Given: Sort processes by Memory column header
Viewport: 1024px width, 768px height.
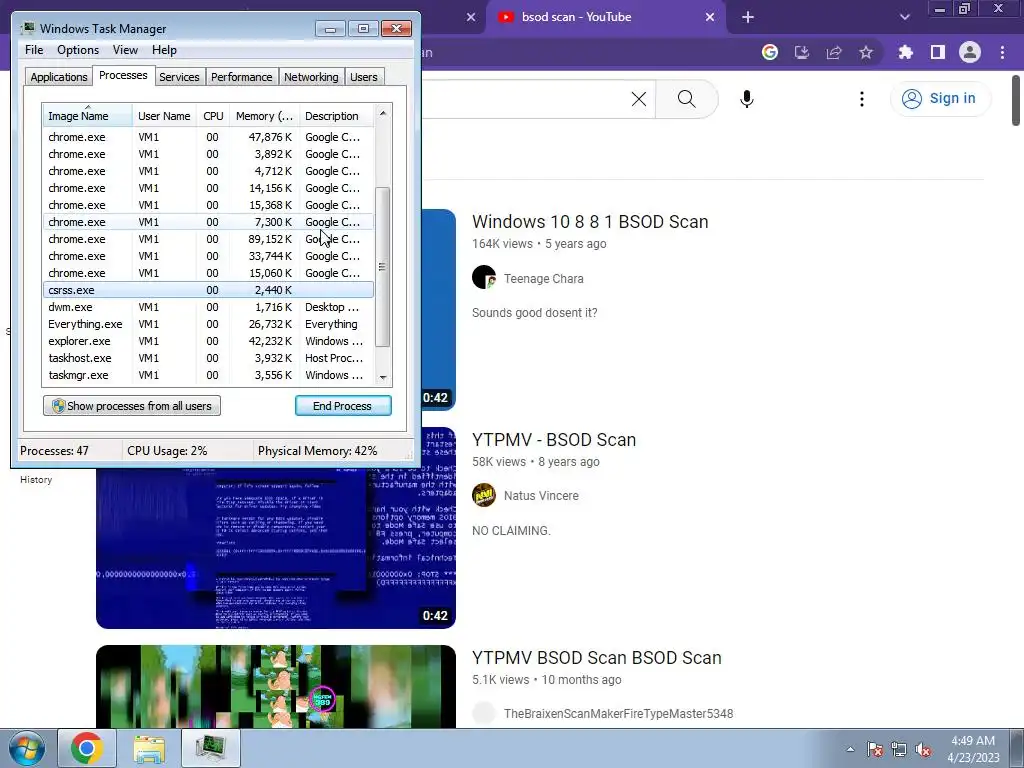Looking at the screenshot, I should point(264,116).
